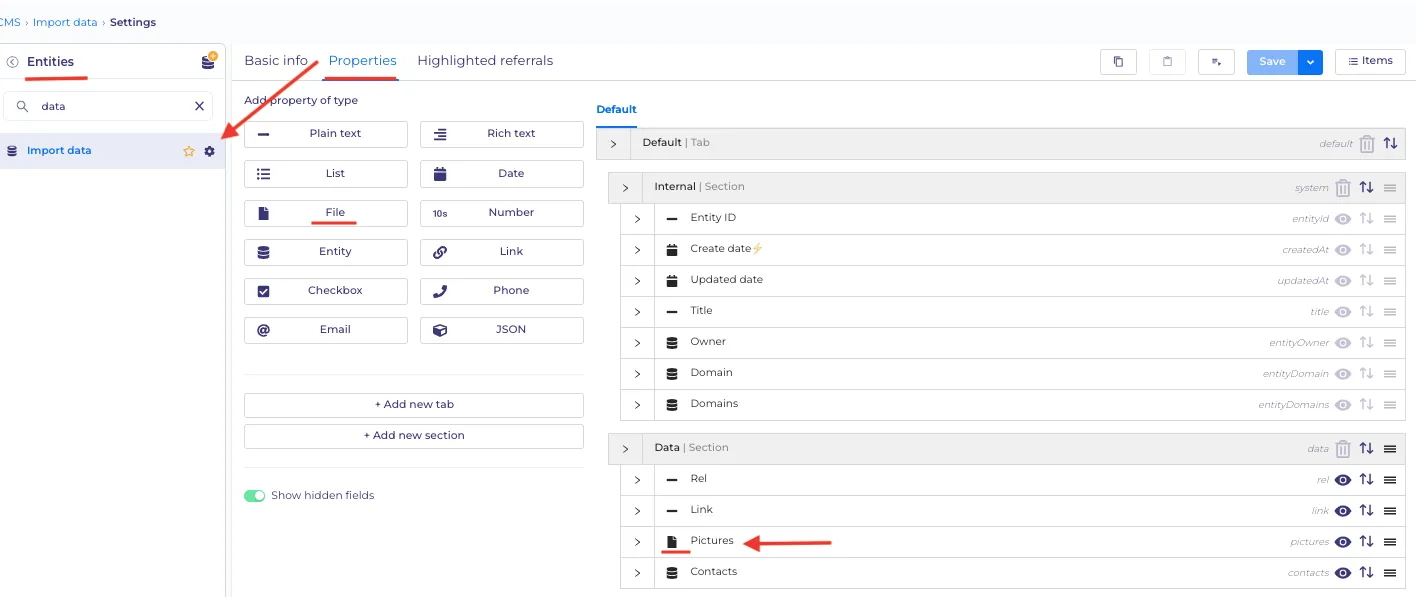Viewport: 1416px width, 597px height.
Task: Reorder the Default tab with arrows icon
Action: [1390, 144]
